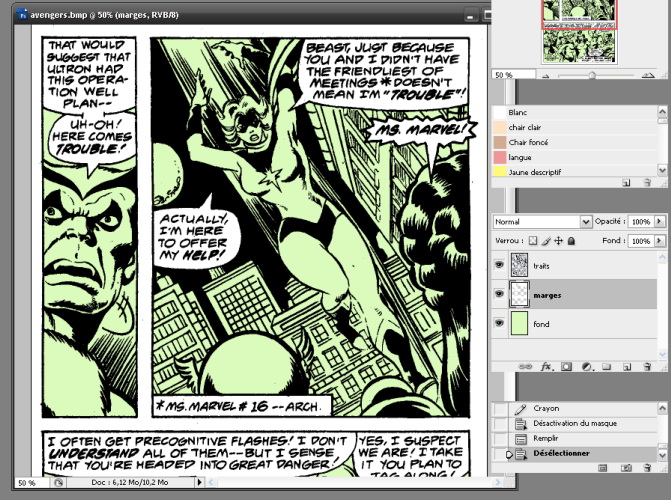Delete layer with Layers trash icon
This screenshot has height=500, width=671.
(x=647, y=366)
